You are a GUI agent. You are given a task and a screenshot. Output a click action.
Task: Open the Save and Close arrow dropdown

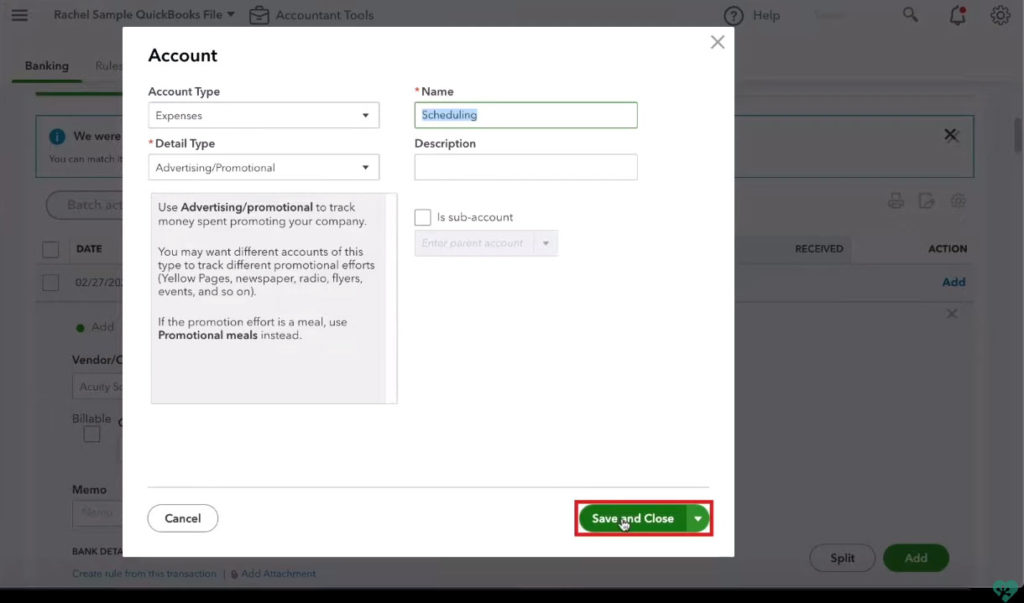click(x=698, y=518)
